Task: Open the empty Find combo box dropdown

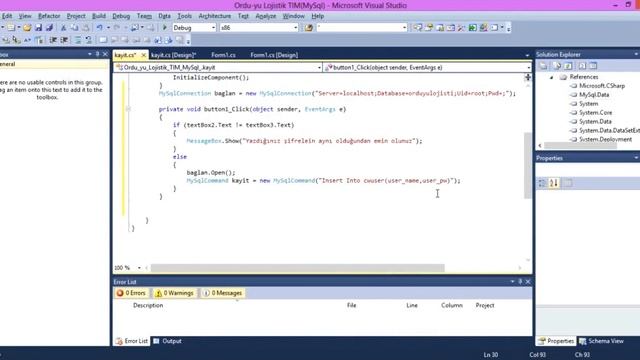Action: coord(404,28)
